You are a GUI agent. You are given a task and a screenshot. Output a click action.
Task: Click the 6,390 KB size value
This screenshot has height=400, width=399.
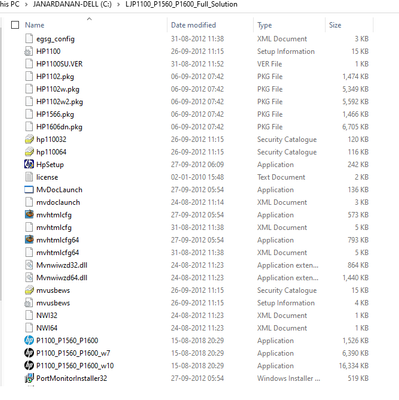[355, 353]
